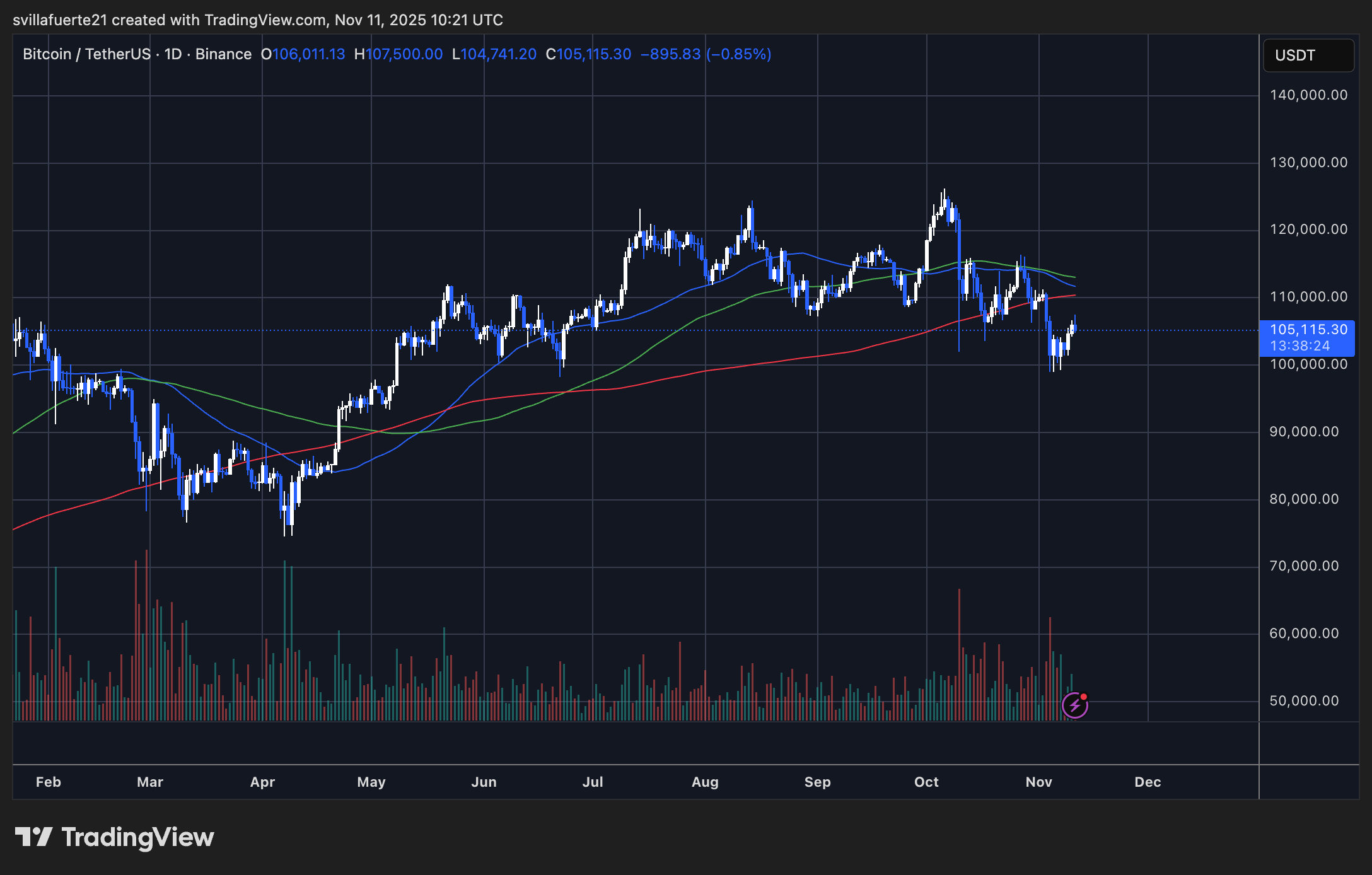
Task: Click the Jul label on time axis
Action: (x=593, y=782)
